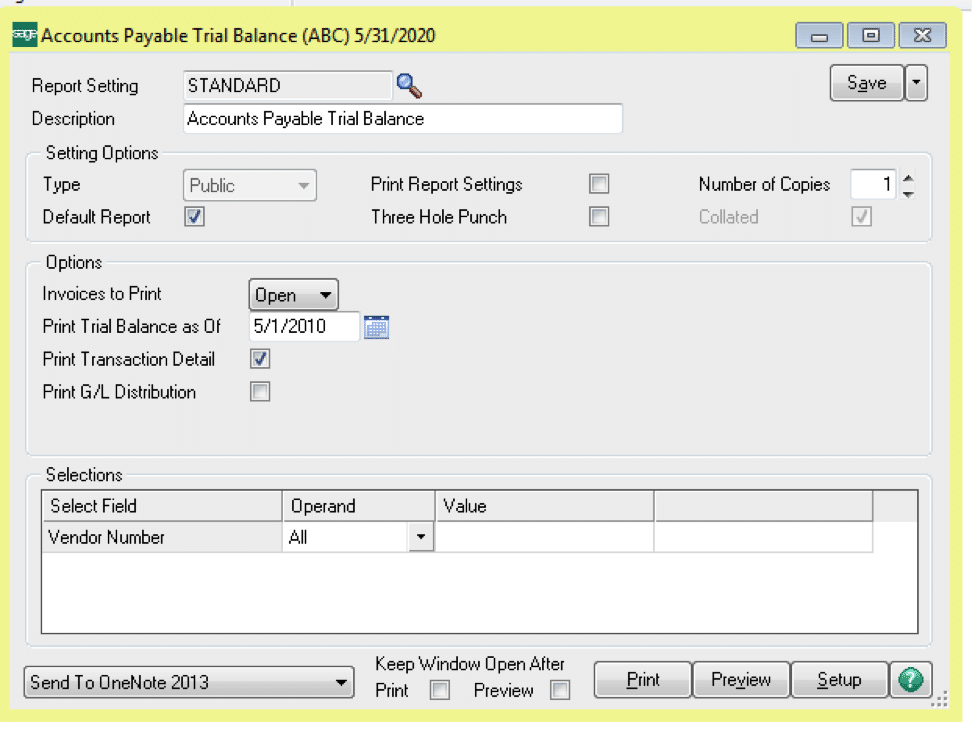
Task: Click the Description text field
Action: 403,119
